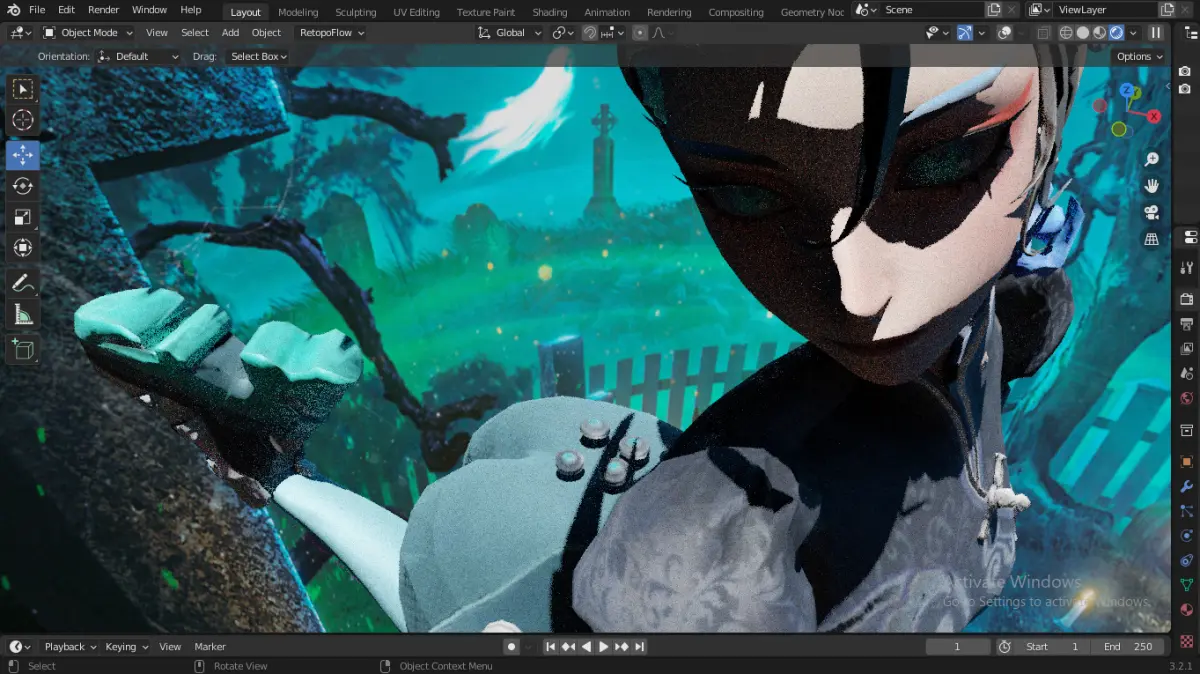Open the Playback dropdown in timeline

(x=70, y=646)
